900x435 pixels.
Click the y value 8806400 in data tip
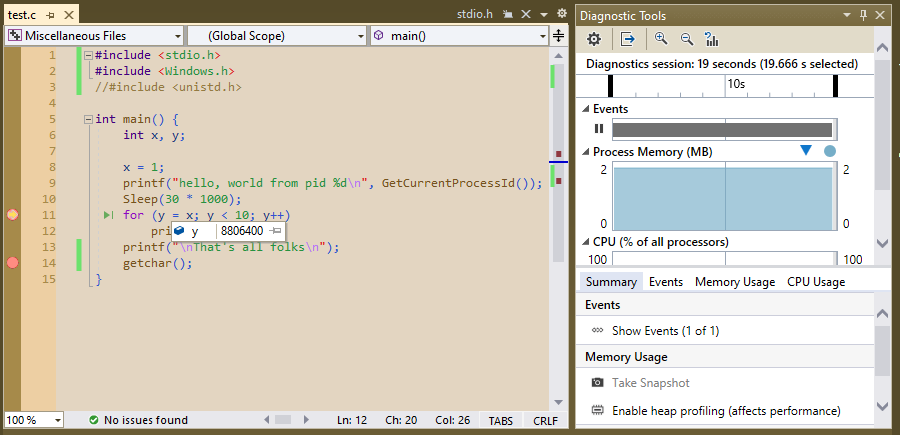tap(242, 231)
